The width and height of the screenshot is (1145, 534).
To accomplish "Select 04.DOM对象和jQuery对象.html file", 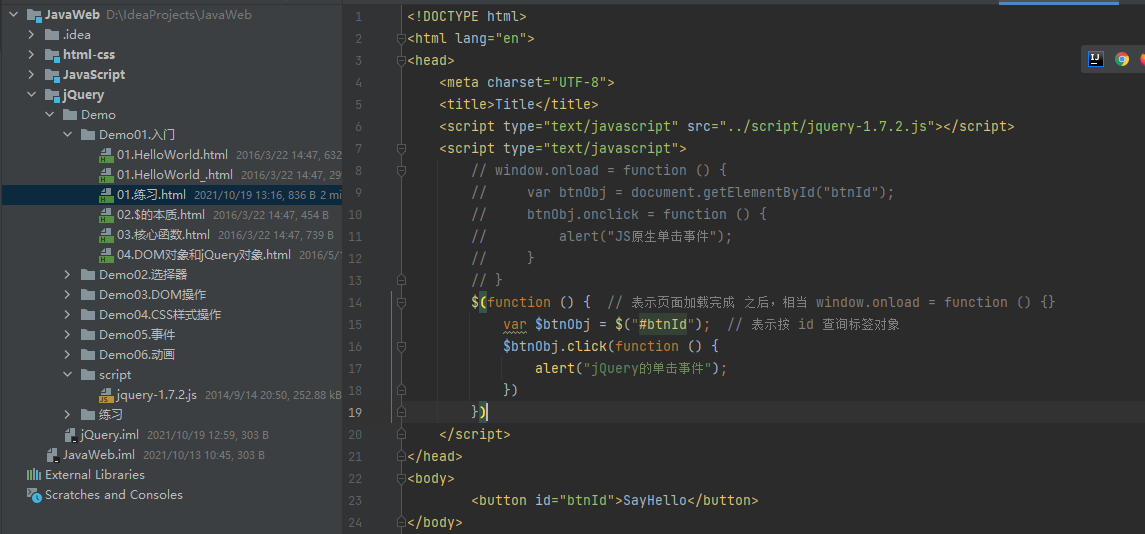I will point(204,255).
